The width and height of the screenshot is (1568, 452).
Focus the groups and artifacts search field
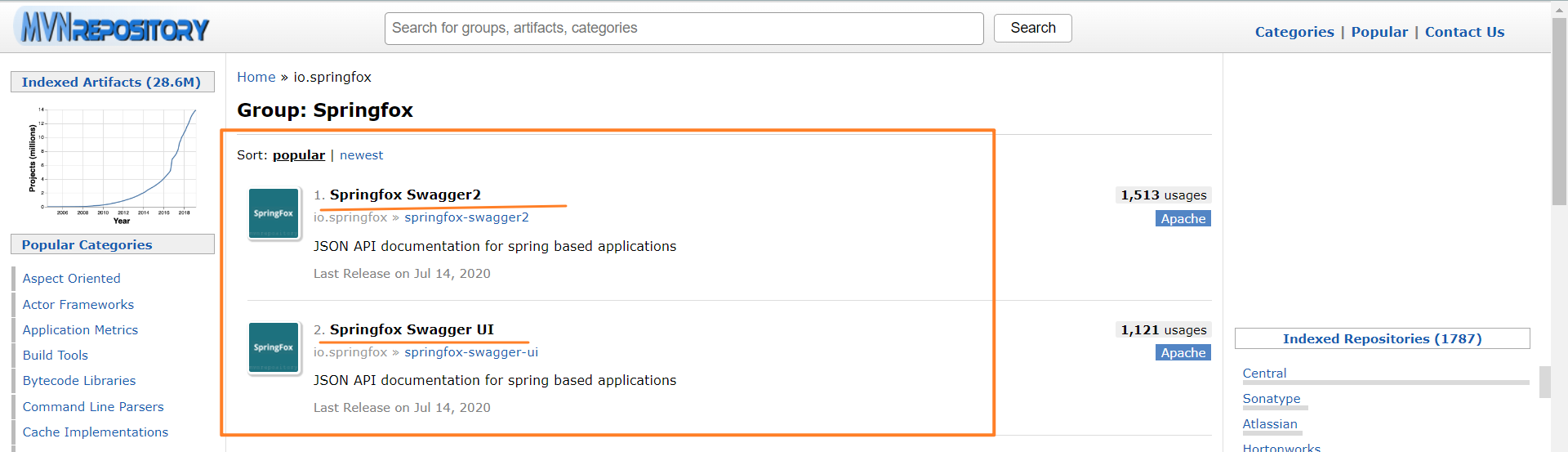684,29
